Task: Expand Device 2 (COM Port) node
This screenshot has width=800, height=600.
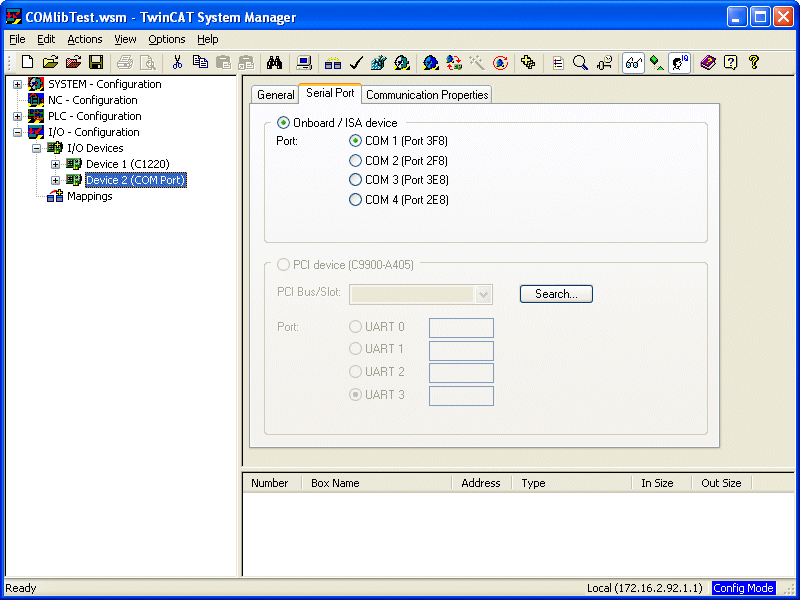Action: [55, 180]
